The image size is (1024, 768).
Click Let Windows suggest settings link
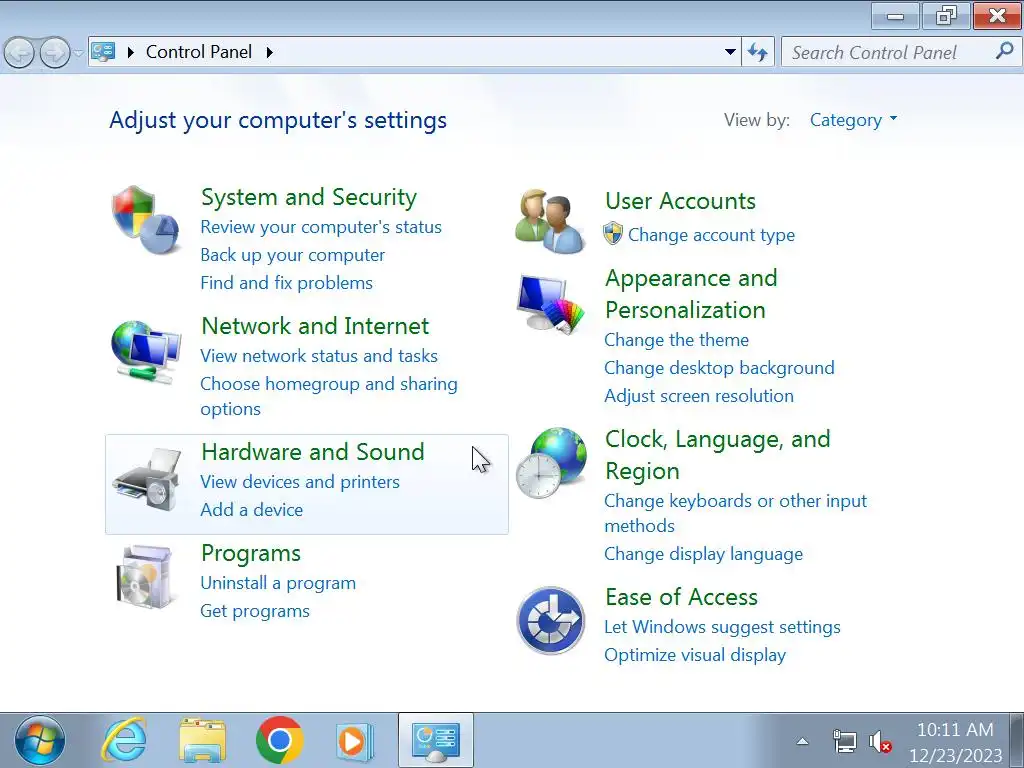(x=722, y=627)
